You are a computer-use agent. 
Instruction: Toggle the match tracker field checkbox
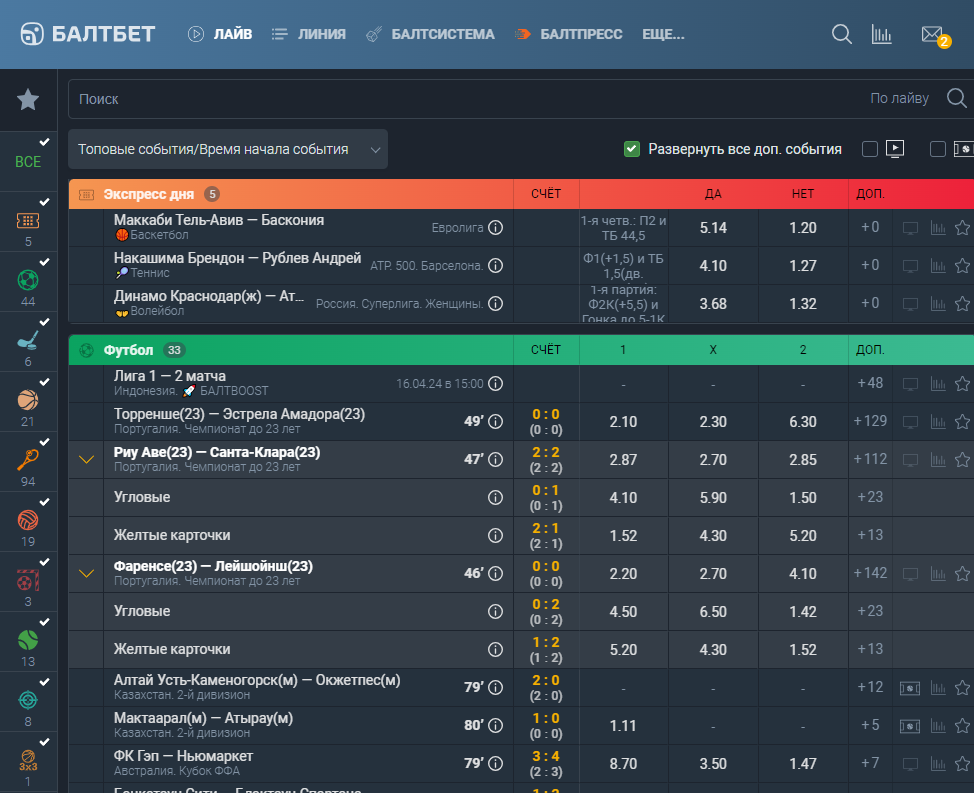pyautogui.click(x=938, y=149)
